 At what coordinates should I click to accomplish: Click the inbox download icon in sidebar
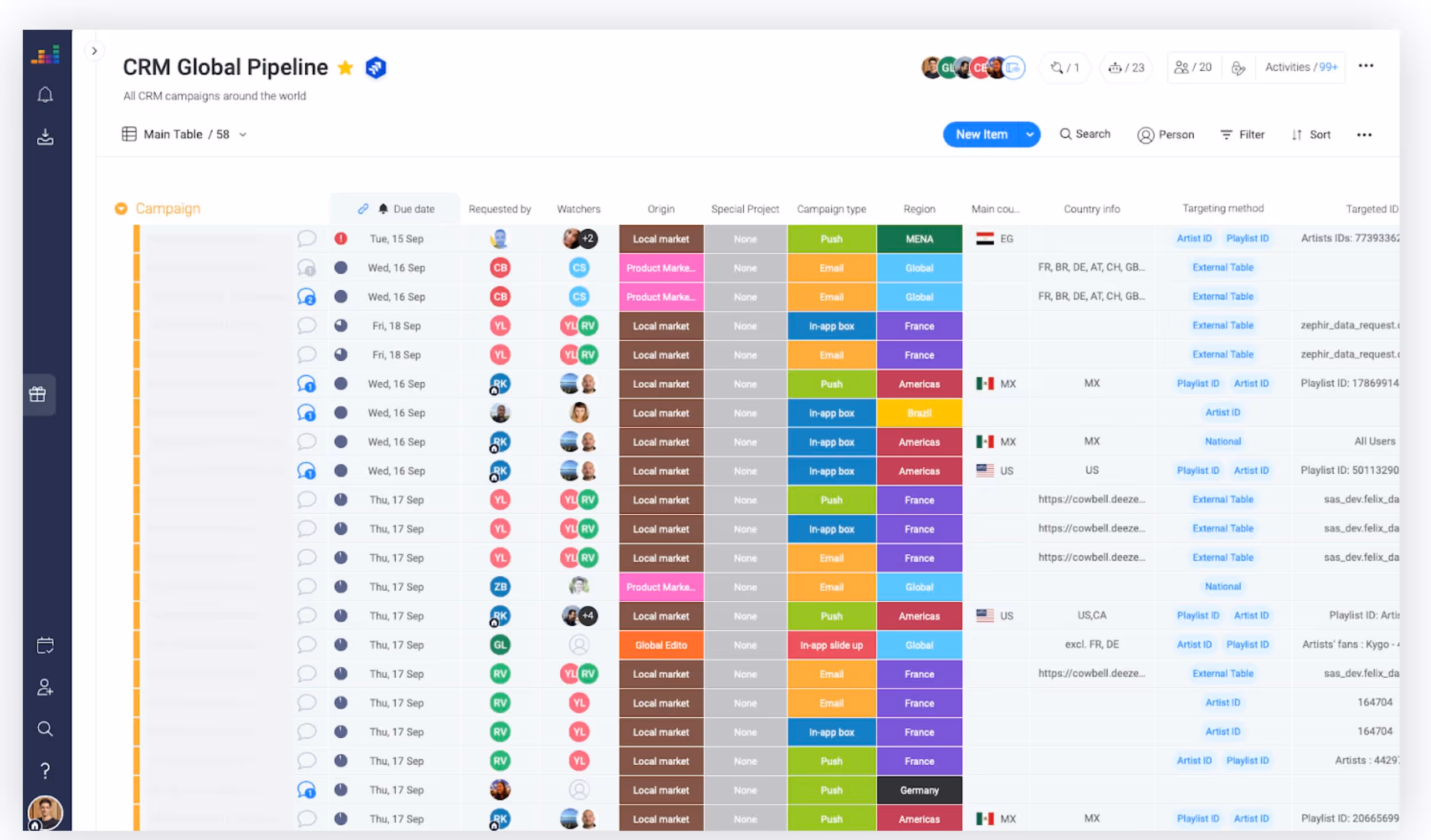tap(45, 137)
